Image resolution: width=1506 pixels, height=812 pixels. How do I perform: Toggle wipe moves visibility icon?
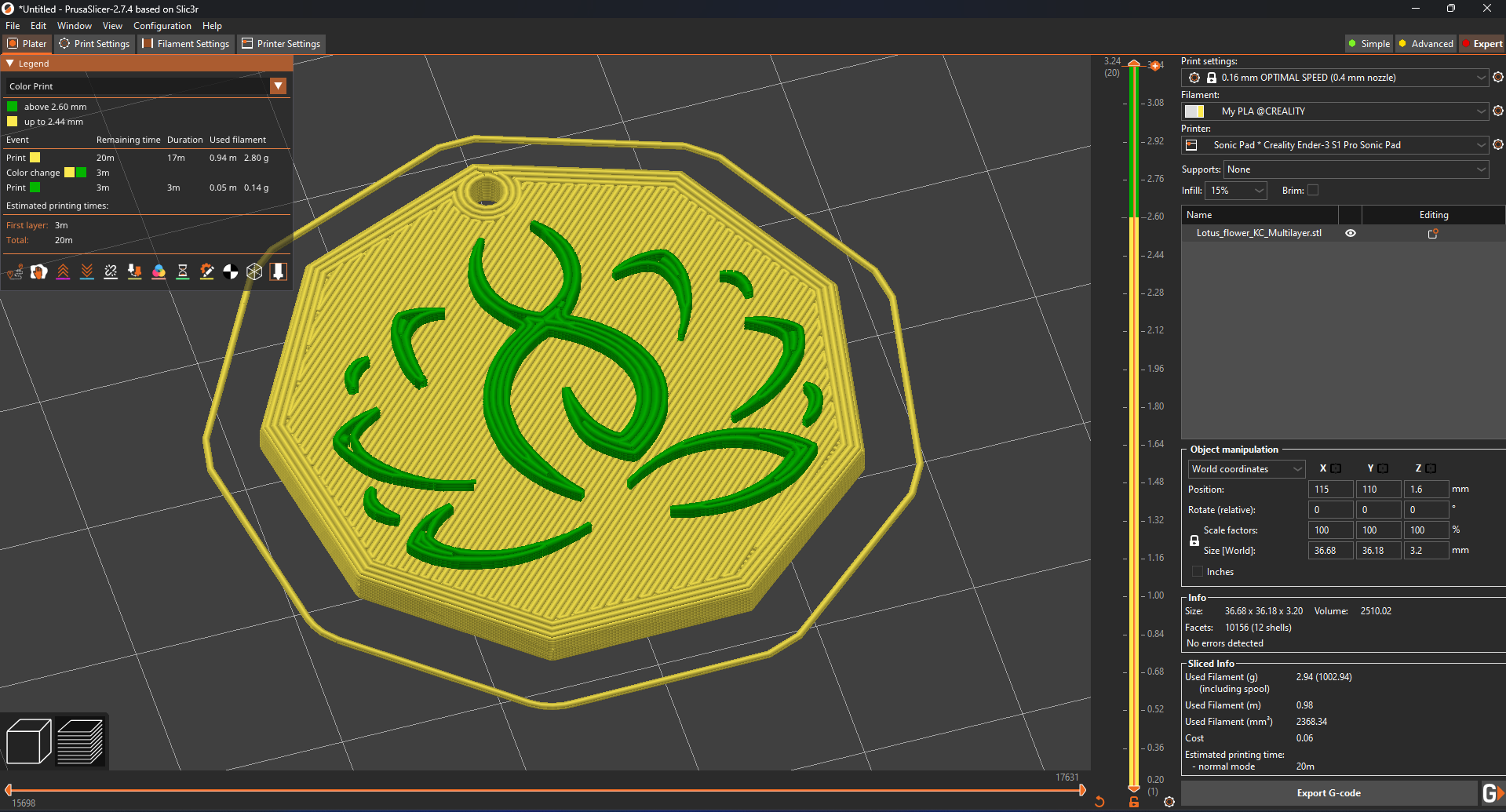point(39,271)
